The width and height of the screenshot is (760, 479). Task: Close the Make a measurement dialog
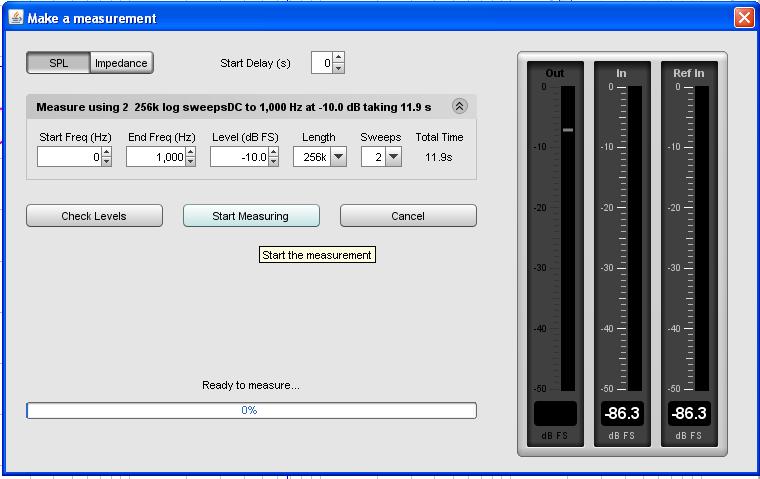coord(744,18)
